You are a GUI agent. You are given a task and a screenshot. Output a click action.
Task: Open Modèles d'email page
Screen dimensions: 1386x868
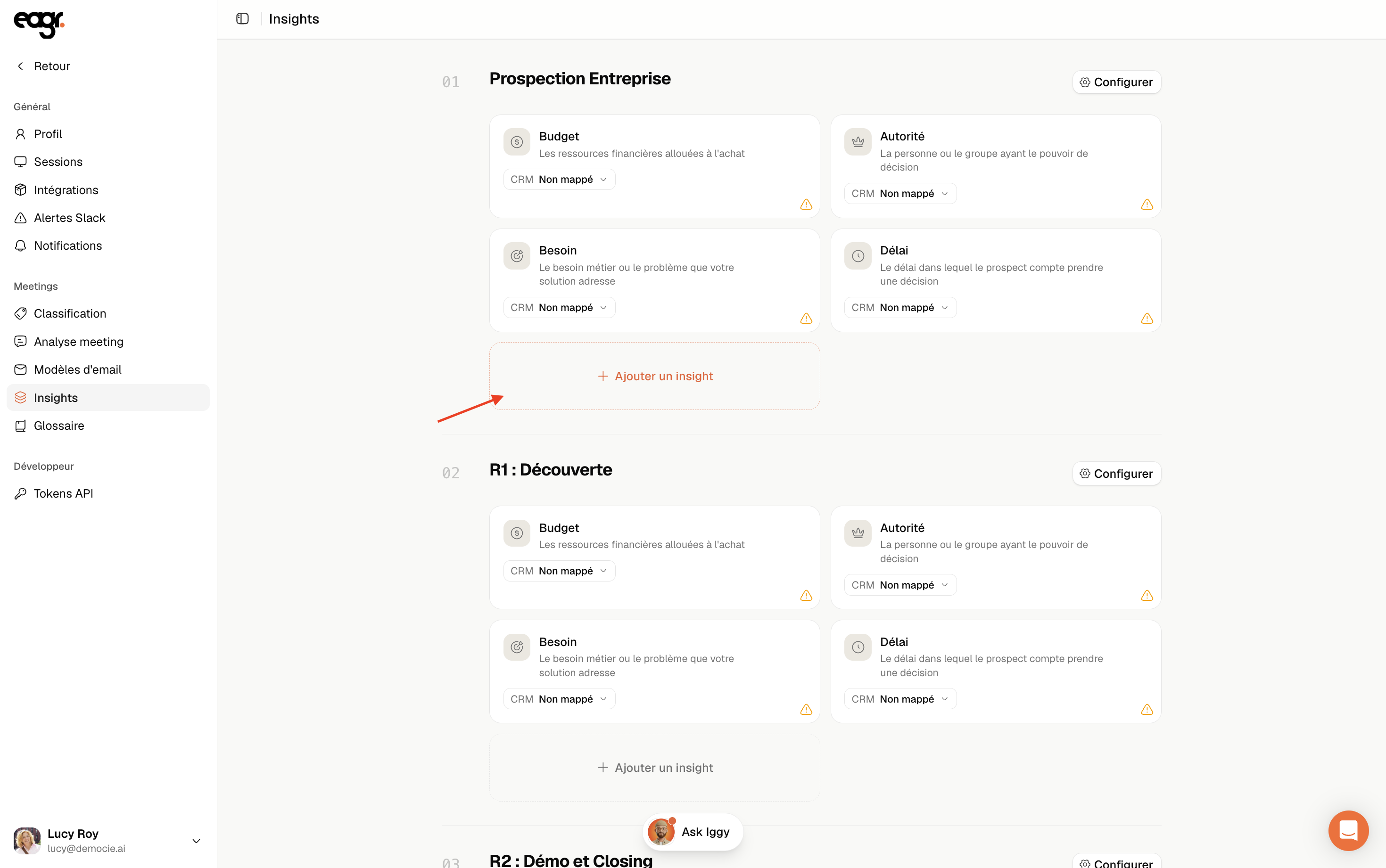tap(108, 370)
